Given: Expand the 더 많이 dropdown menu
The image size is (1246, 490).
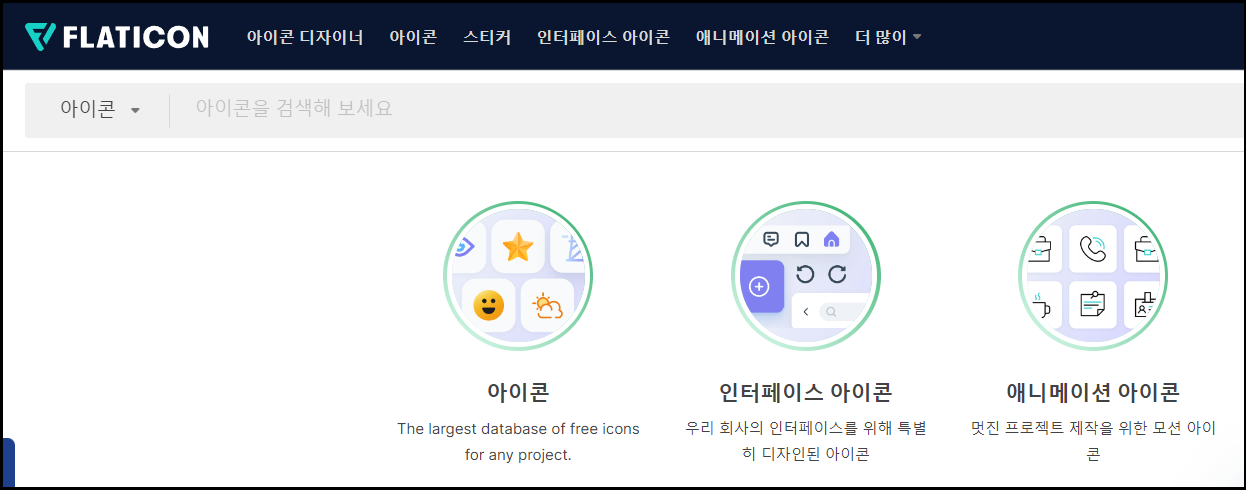Looking at the screenshot, I should (x=888, y=37).
